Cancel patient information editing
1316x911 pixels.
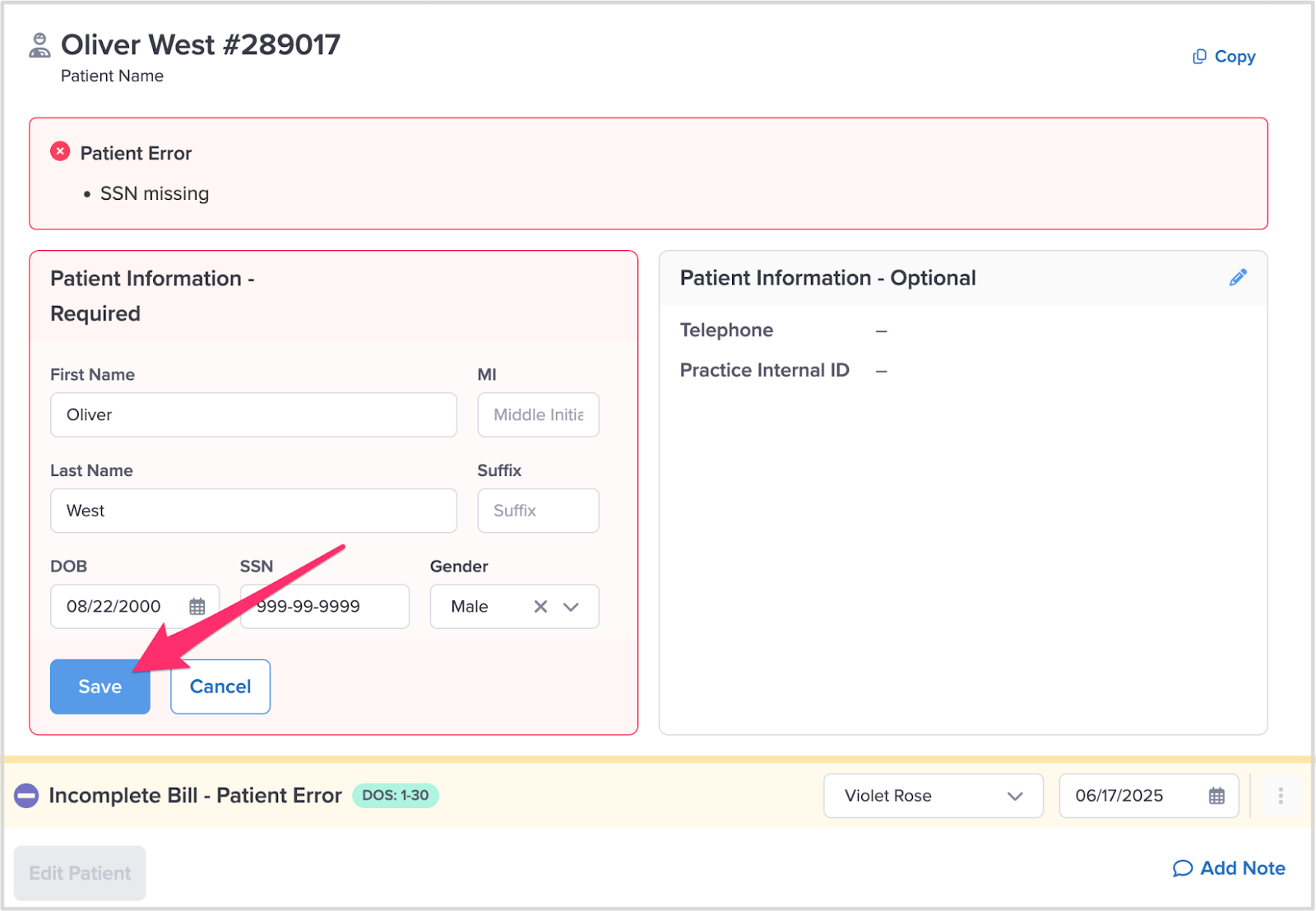click(x=220, y=687)
